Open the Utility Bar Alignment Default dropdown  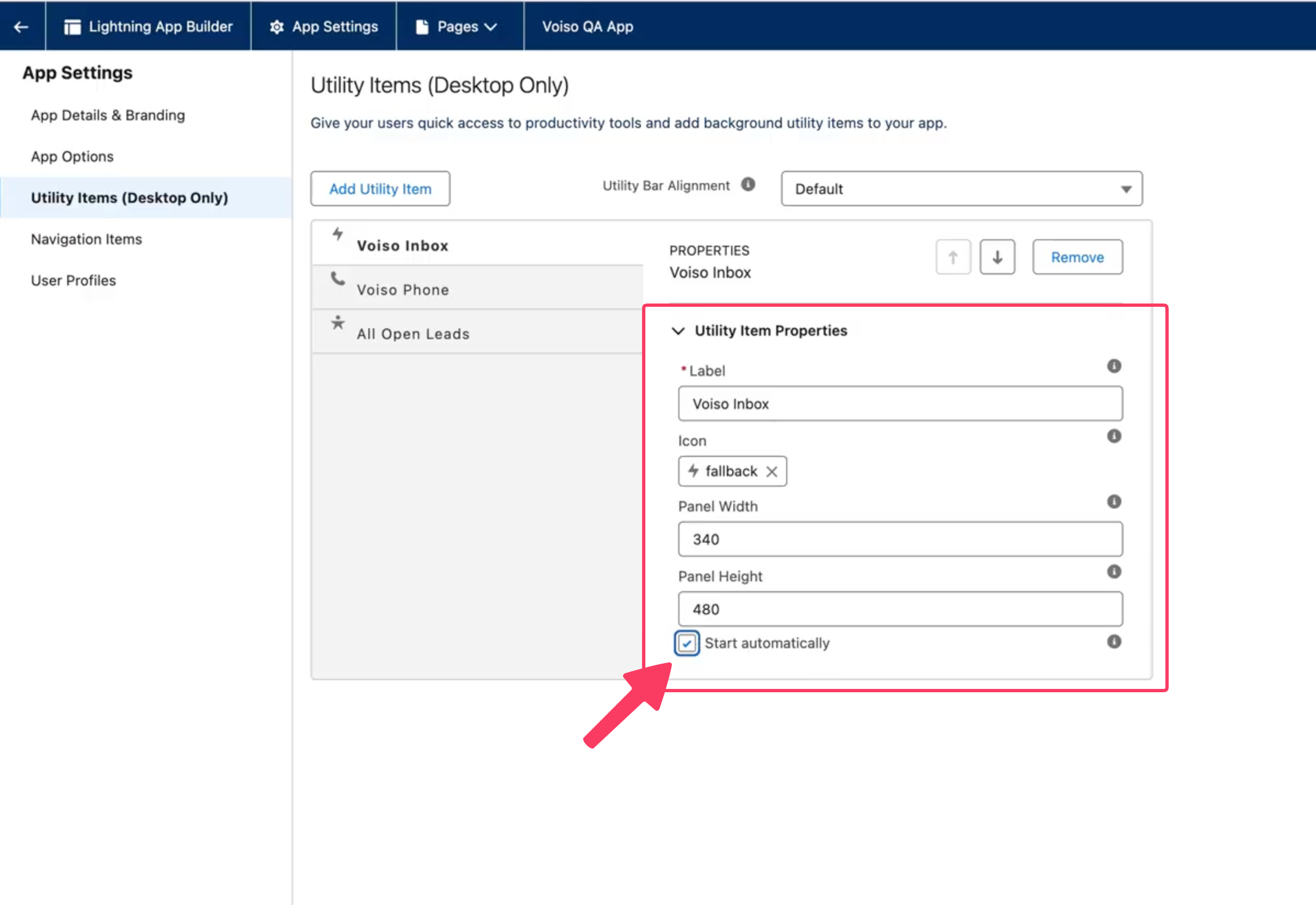pyautogui.click(x=962, y=189)
